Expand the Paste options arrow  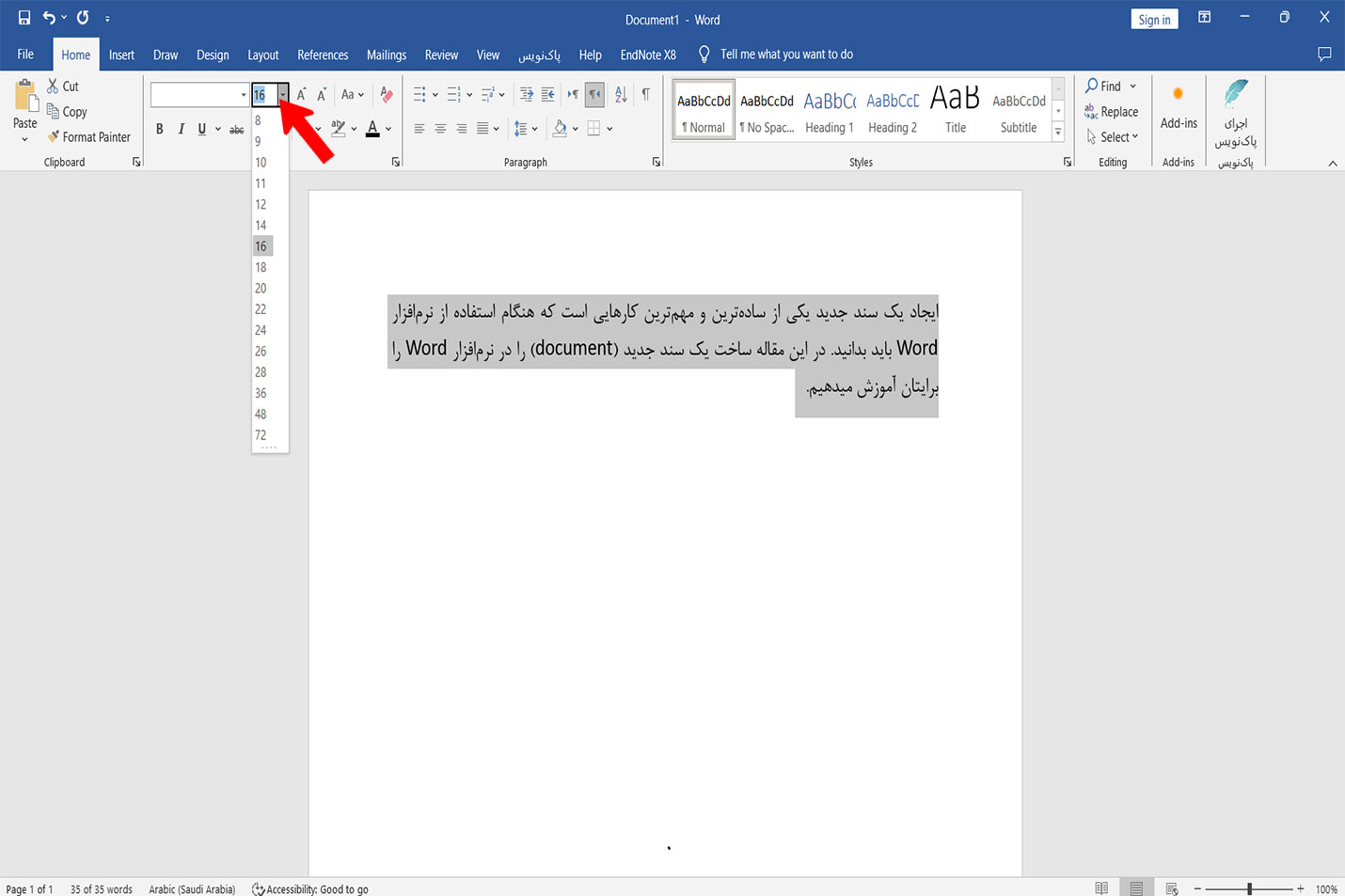point(24,139)
